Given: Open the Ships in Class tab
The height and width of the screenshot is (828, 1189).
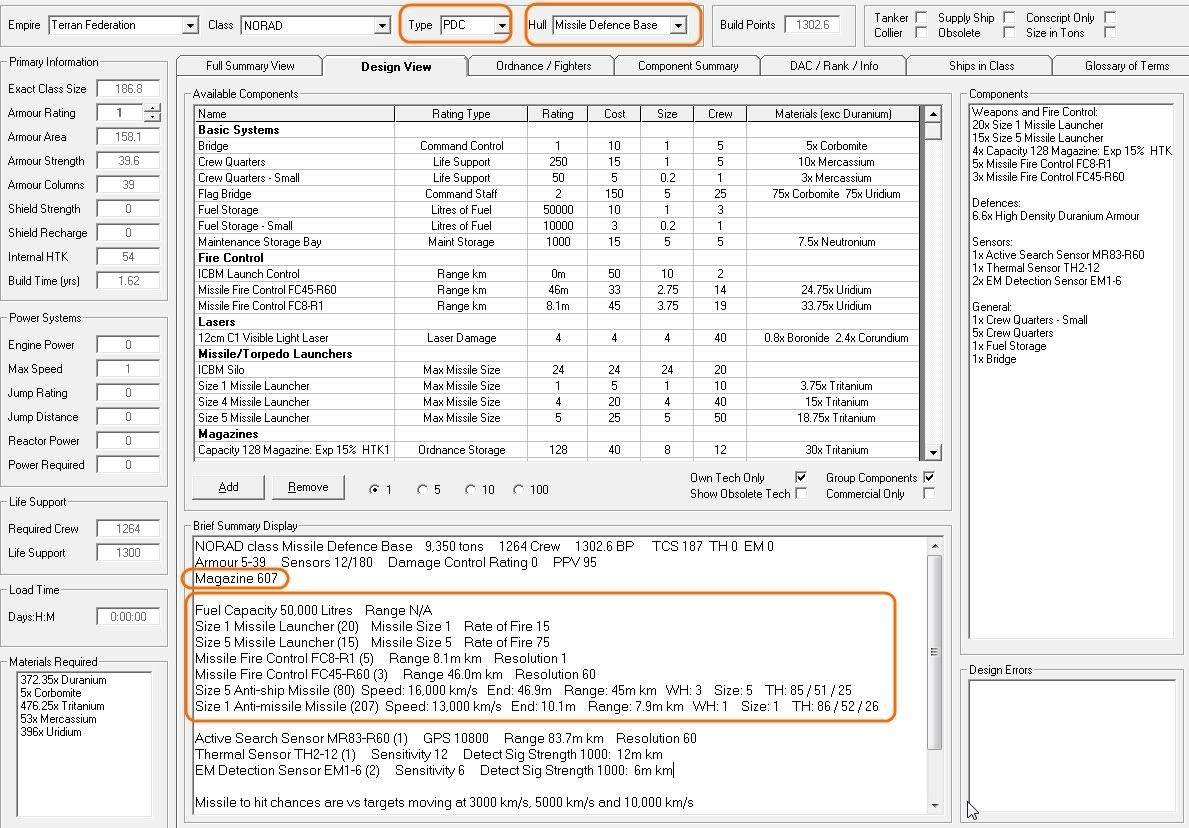Looking at the screenshot, I should click(x=981, y=66).
